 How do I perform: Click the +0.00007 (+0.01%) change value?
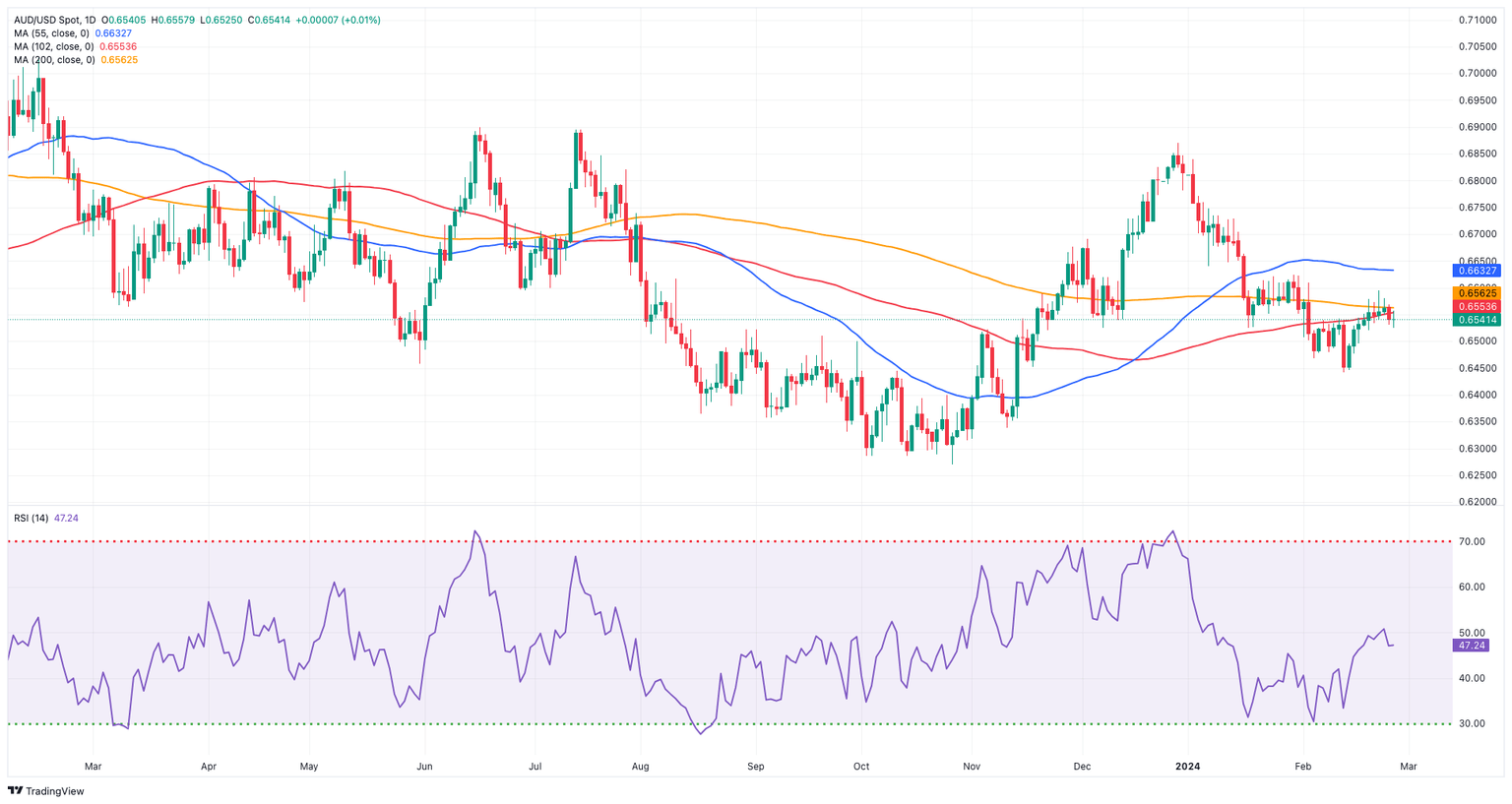[338, 20]
